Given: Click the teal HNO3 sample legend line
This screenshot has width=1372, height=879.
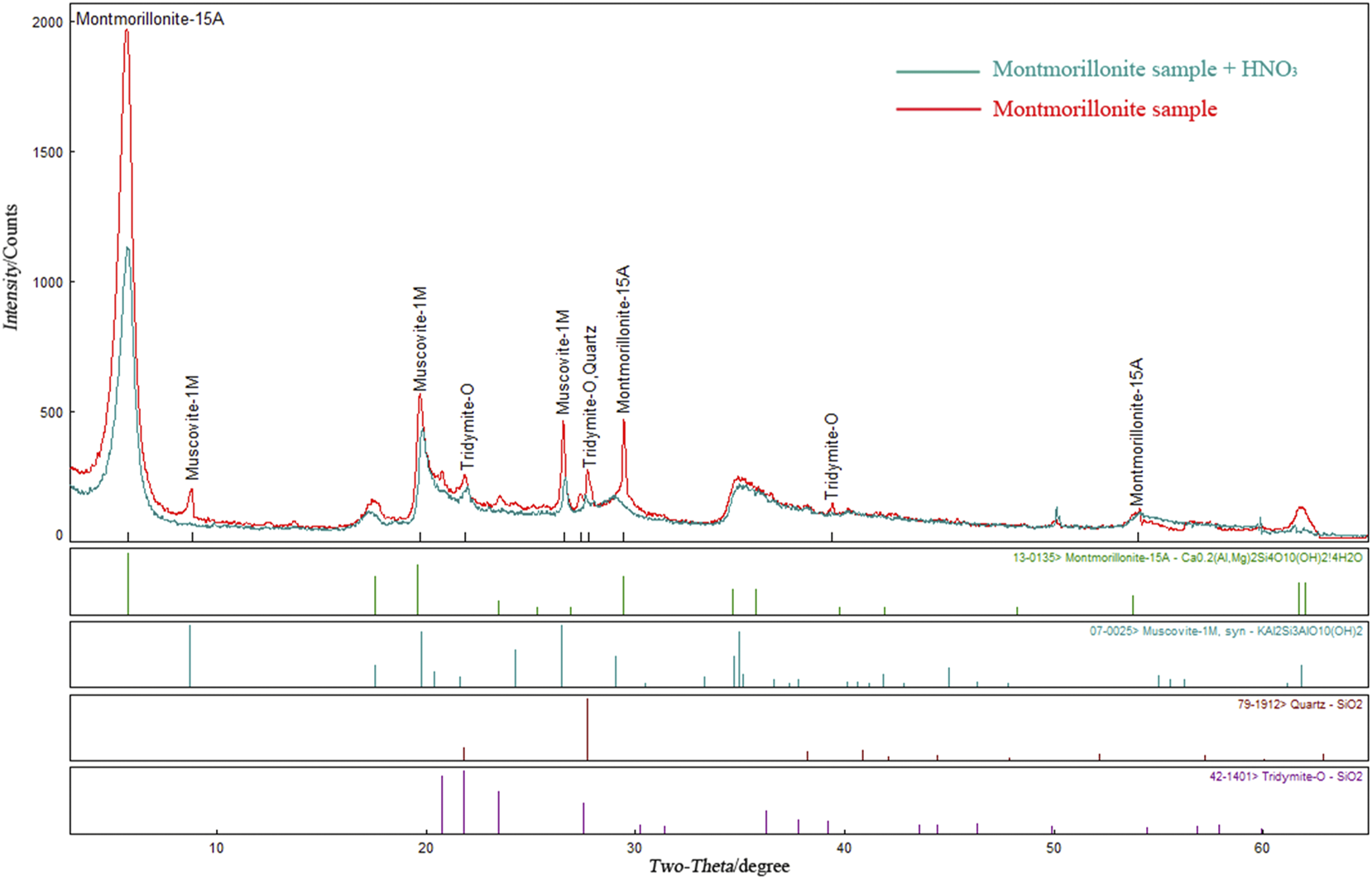Looking at the screenshot, I should (x=938, y=72).
